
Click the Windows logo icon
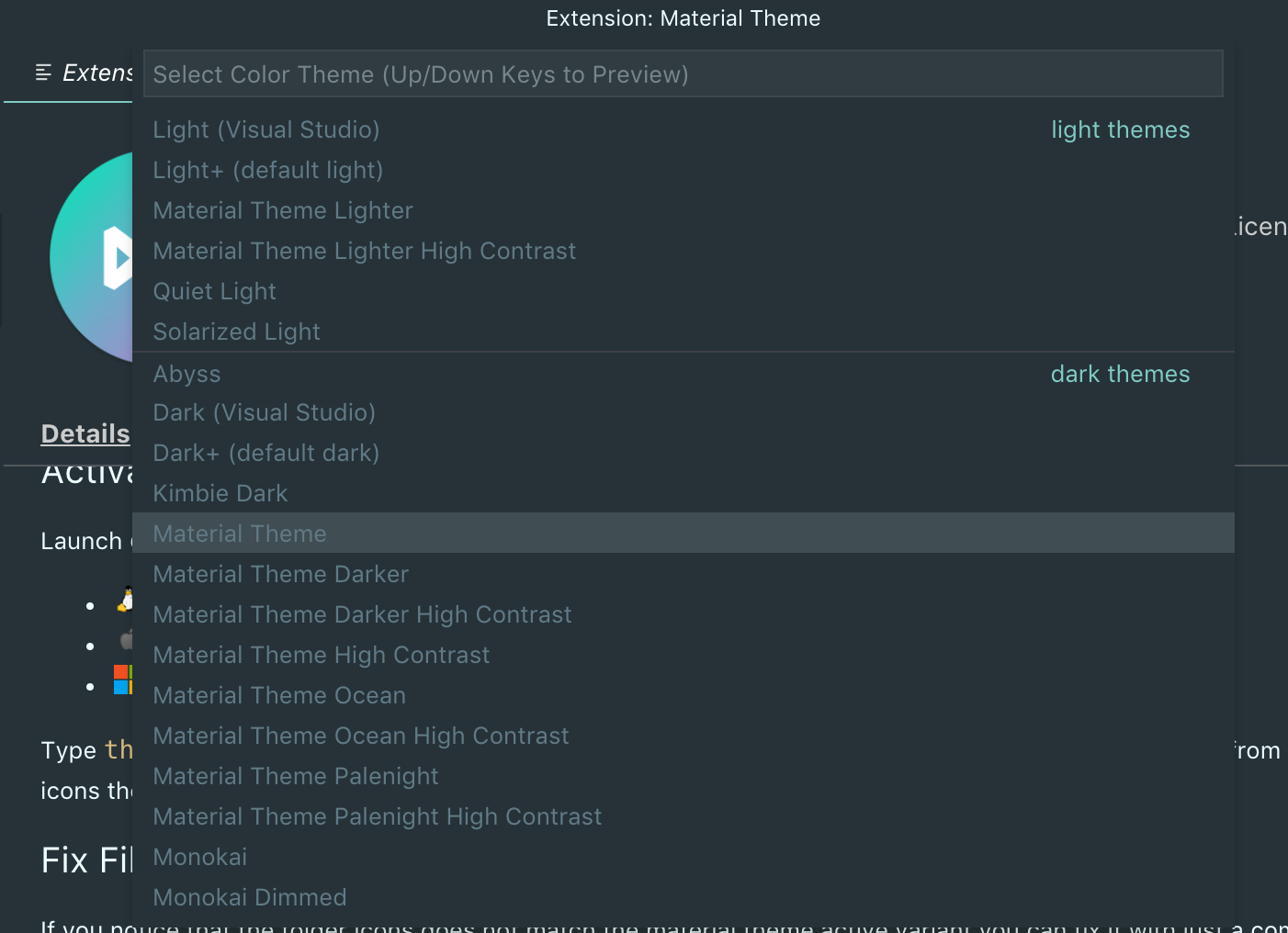click(x=123, y=680)
